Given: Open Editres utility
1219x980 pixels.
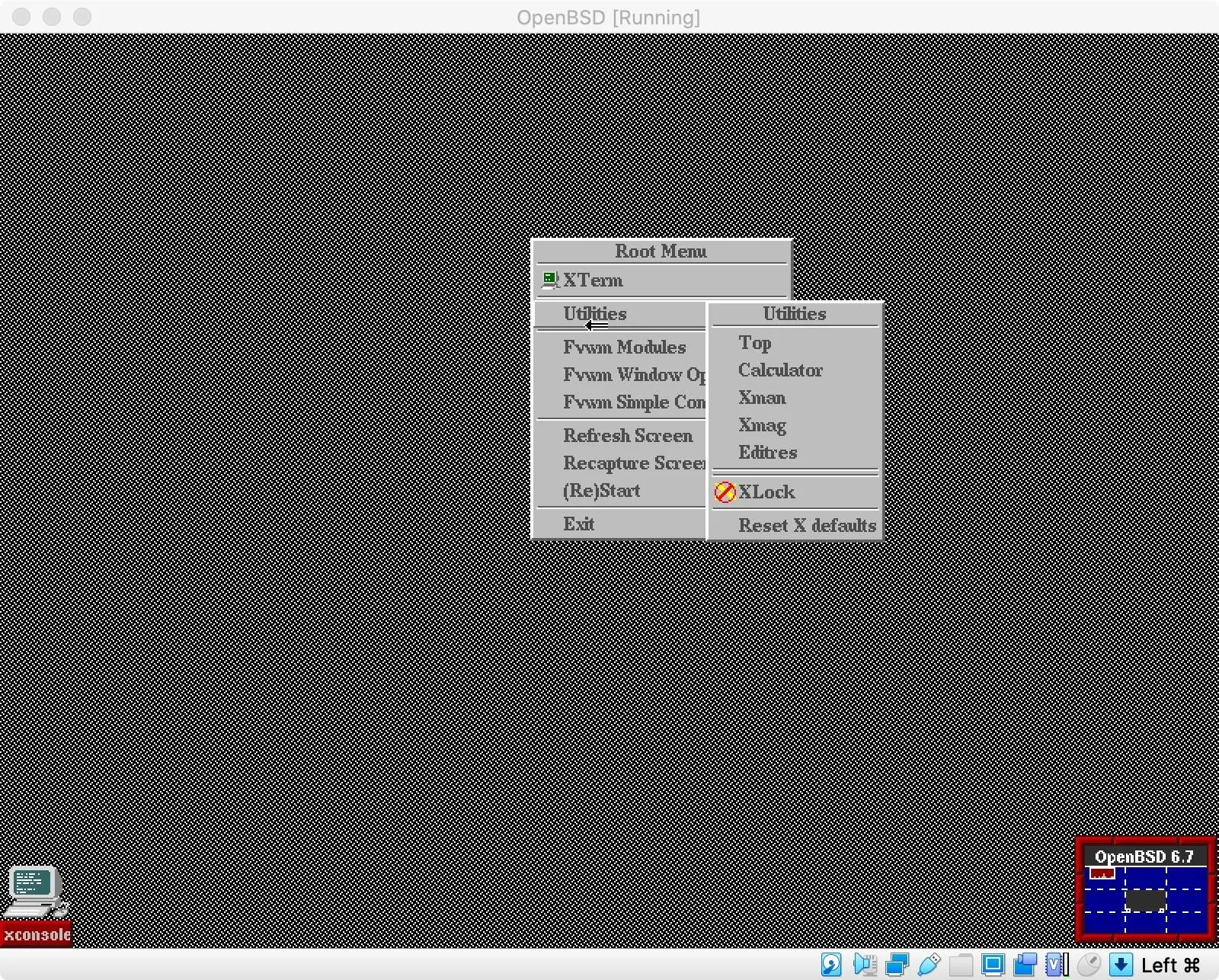Looking at the screenshot, I should [795, 453].
